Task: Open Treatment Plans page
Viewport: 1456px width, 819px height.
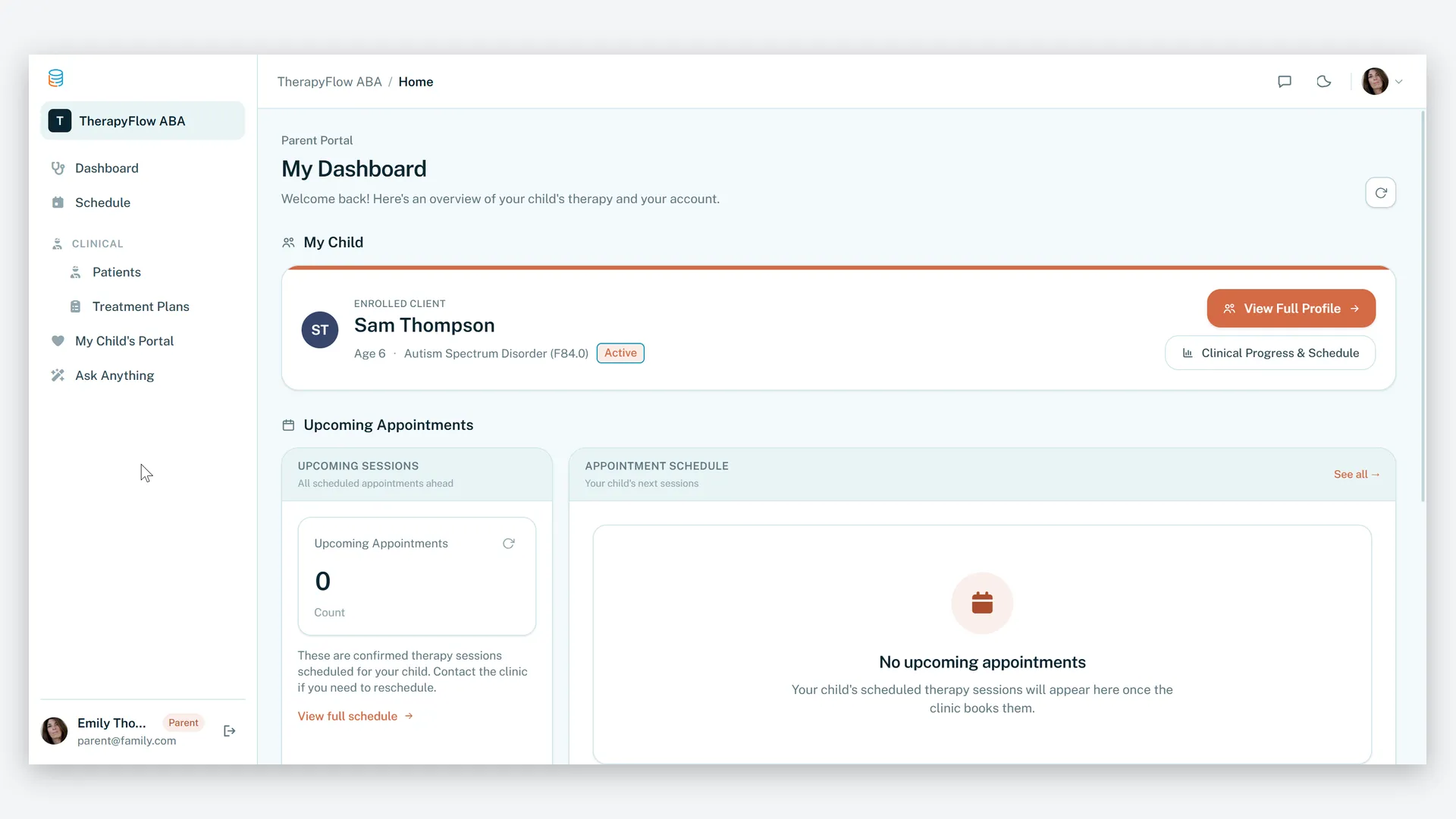Action: pos(143,306)
